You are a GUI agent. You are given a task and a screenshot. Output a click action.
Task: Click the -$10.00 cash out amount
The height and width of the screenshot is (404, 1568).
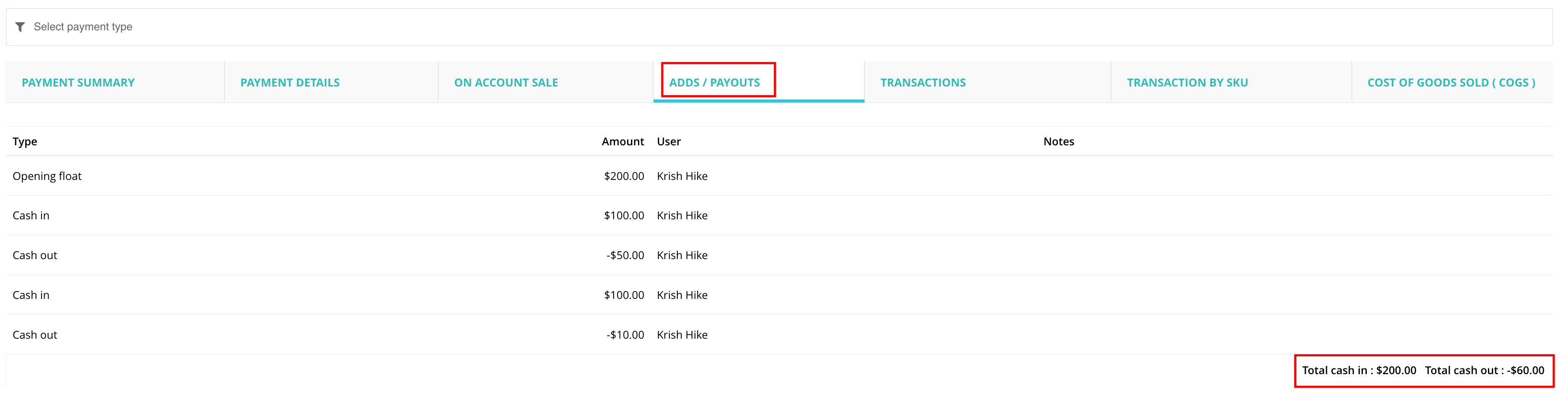click(625, 335)
